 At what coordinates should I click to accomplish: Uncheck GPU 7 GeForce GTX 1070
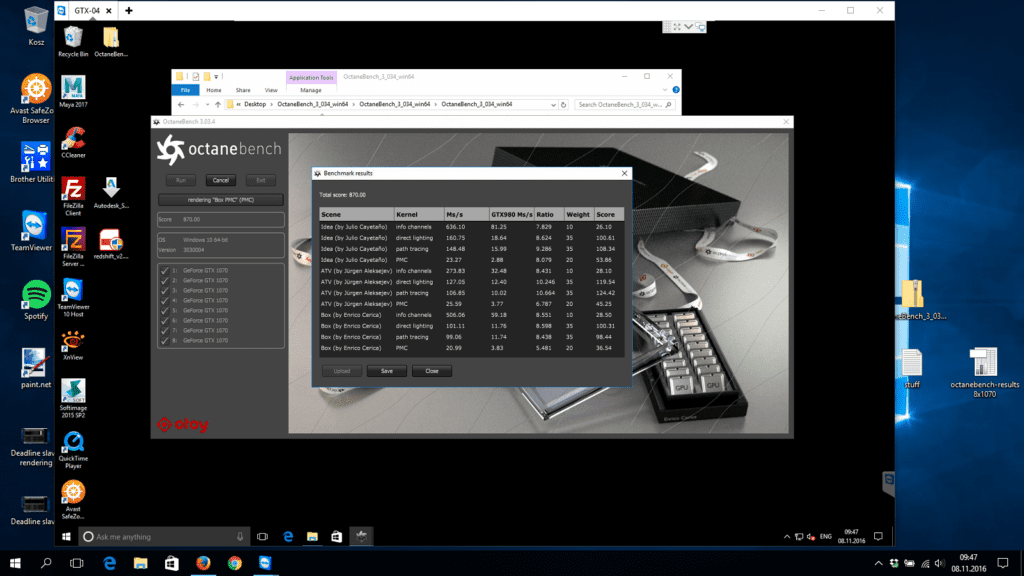coord(165,330)
